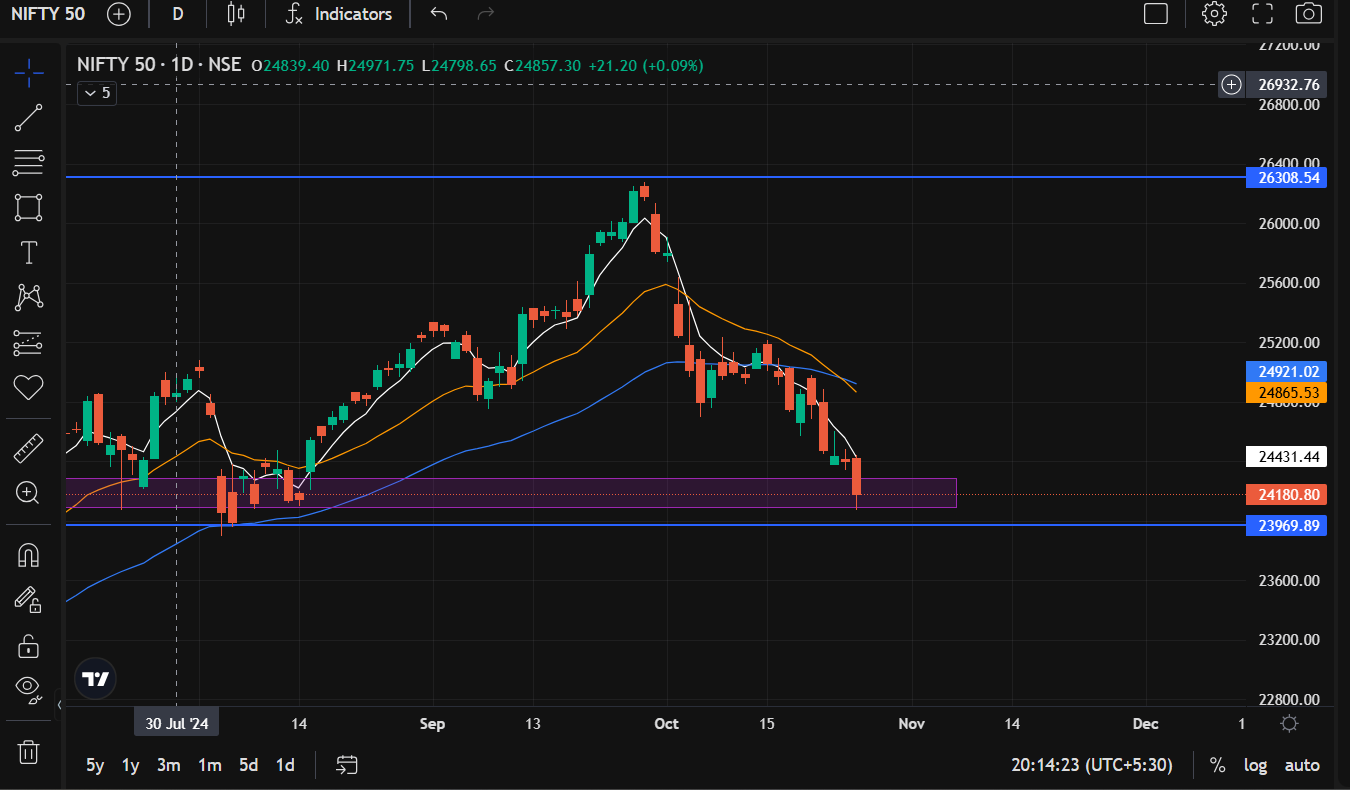
Task: Select the 1d date range
Action: click(x=285, y=765)
